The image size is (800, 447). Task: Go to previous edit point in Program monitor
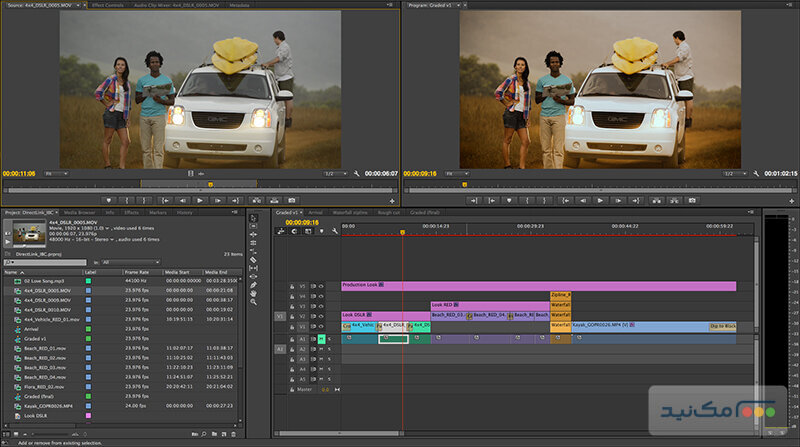(491, 201)
